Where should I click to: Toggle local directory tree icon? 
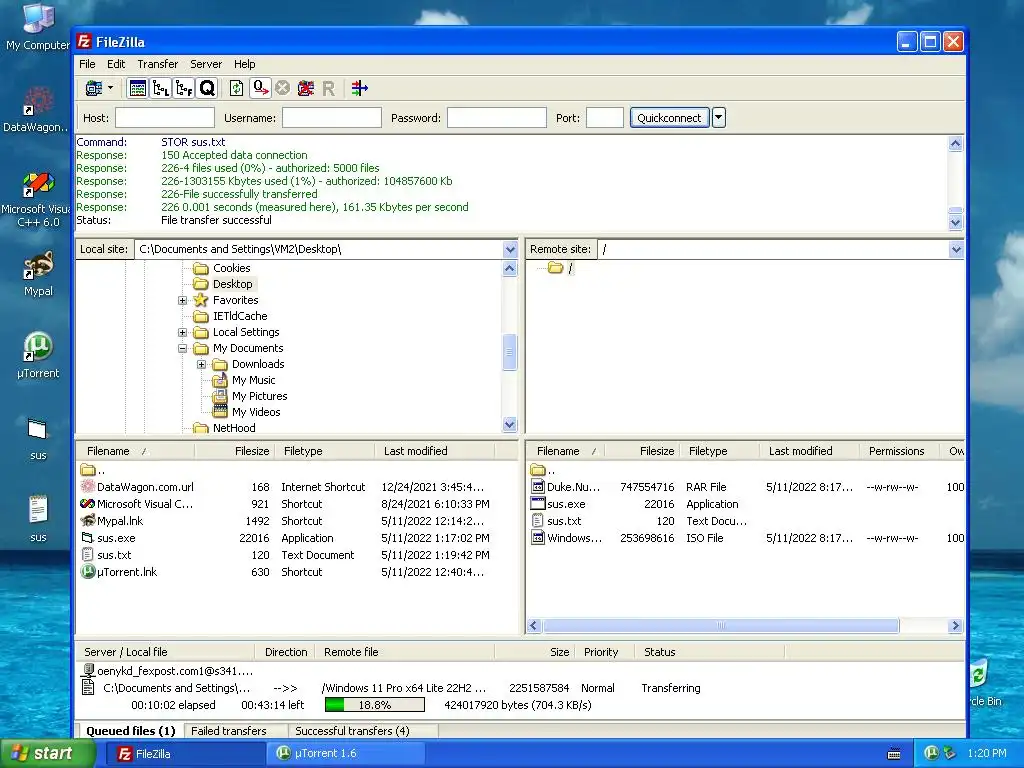[161, 88]
